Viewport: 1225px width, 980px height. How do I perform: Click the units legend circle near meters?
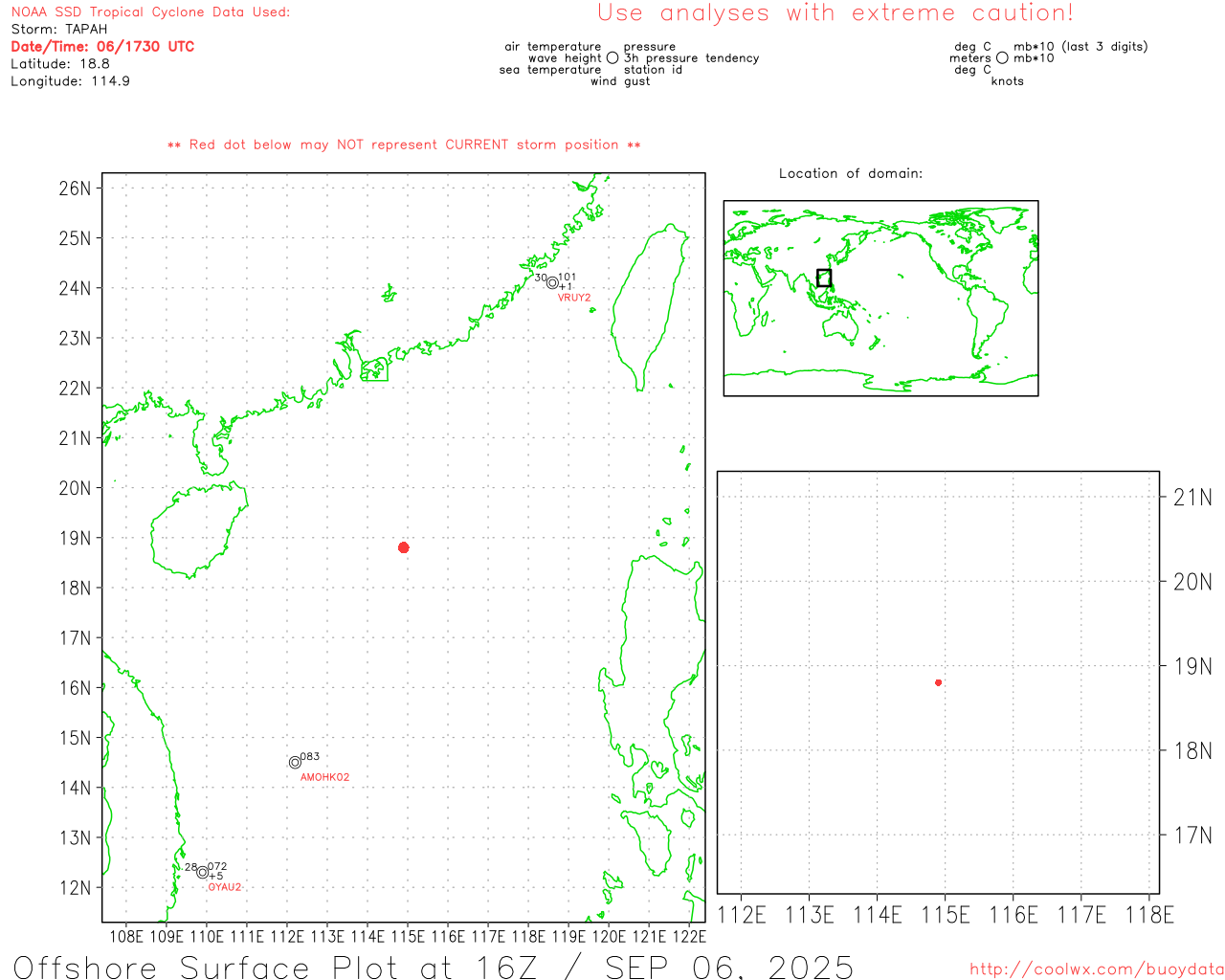pos(1002,58)
